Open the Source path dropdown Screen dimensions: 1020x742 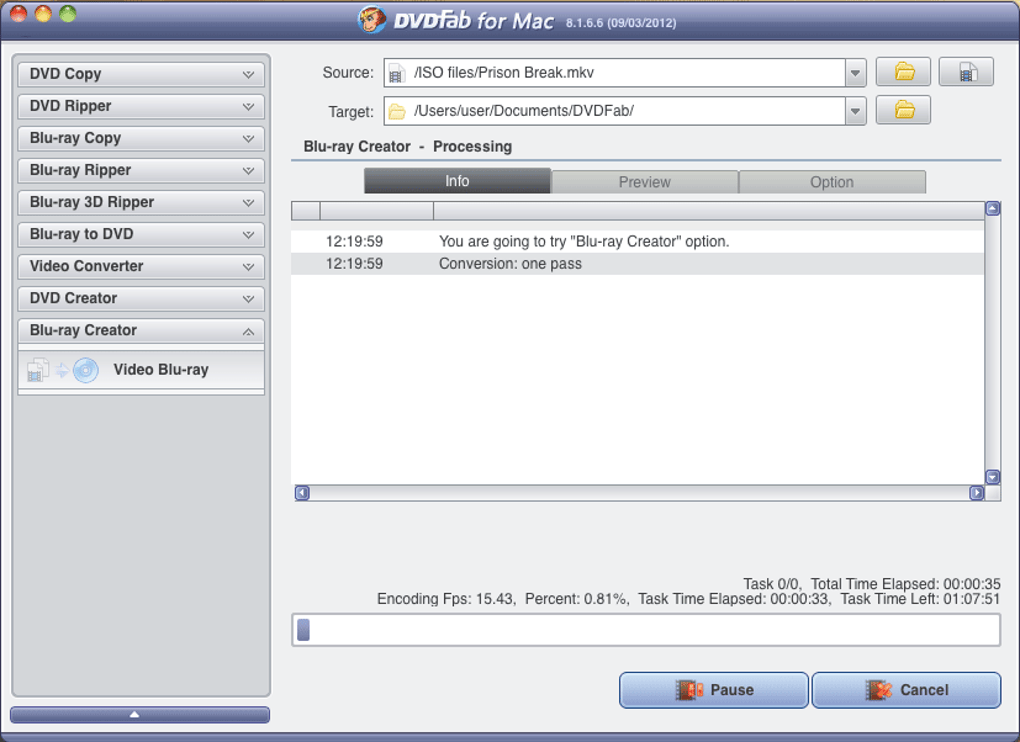click(x=855, y=73)
